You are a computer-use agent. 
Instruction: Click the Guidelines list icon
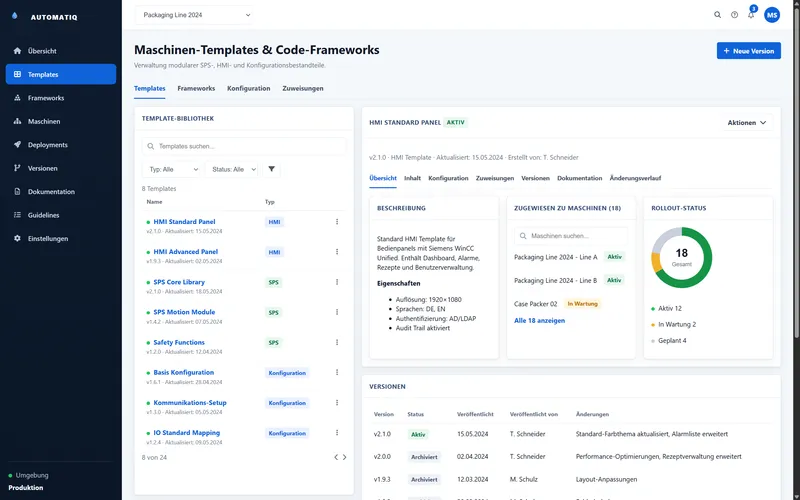pos(17,215)
